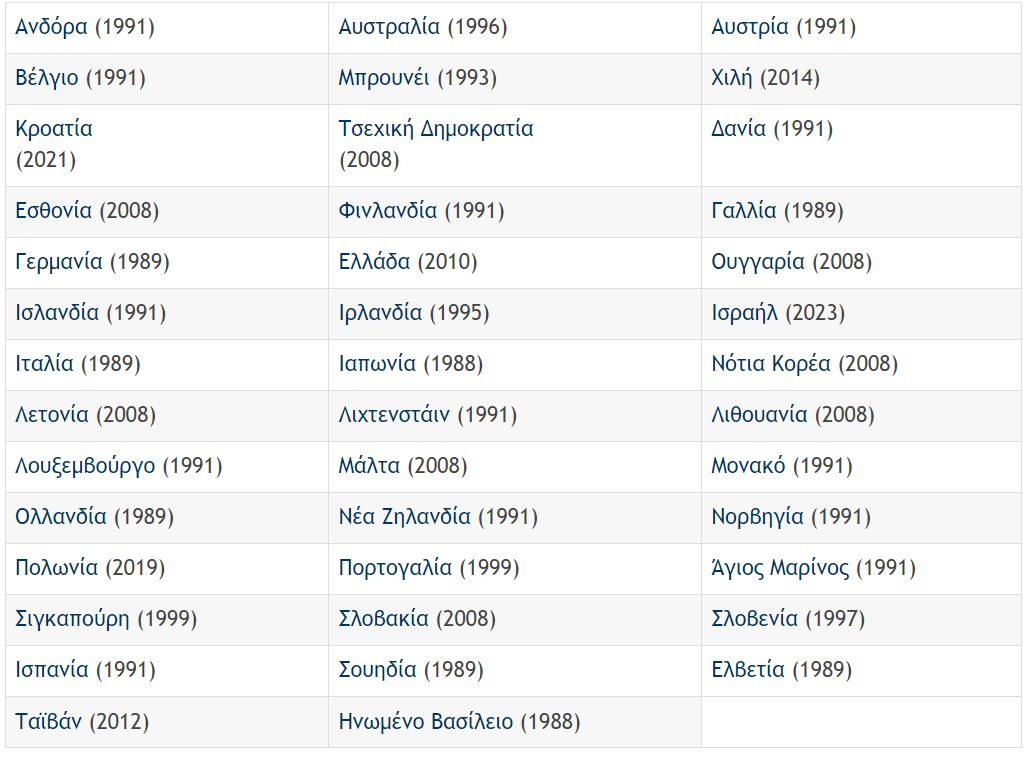Viewport: 1034px width, 757px height.
Task: Open the Ελλάδα (2010) link
Action: pos(408,262)
